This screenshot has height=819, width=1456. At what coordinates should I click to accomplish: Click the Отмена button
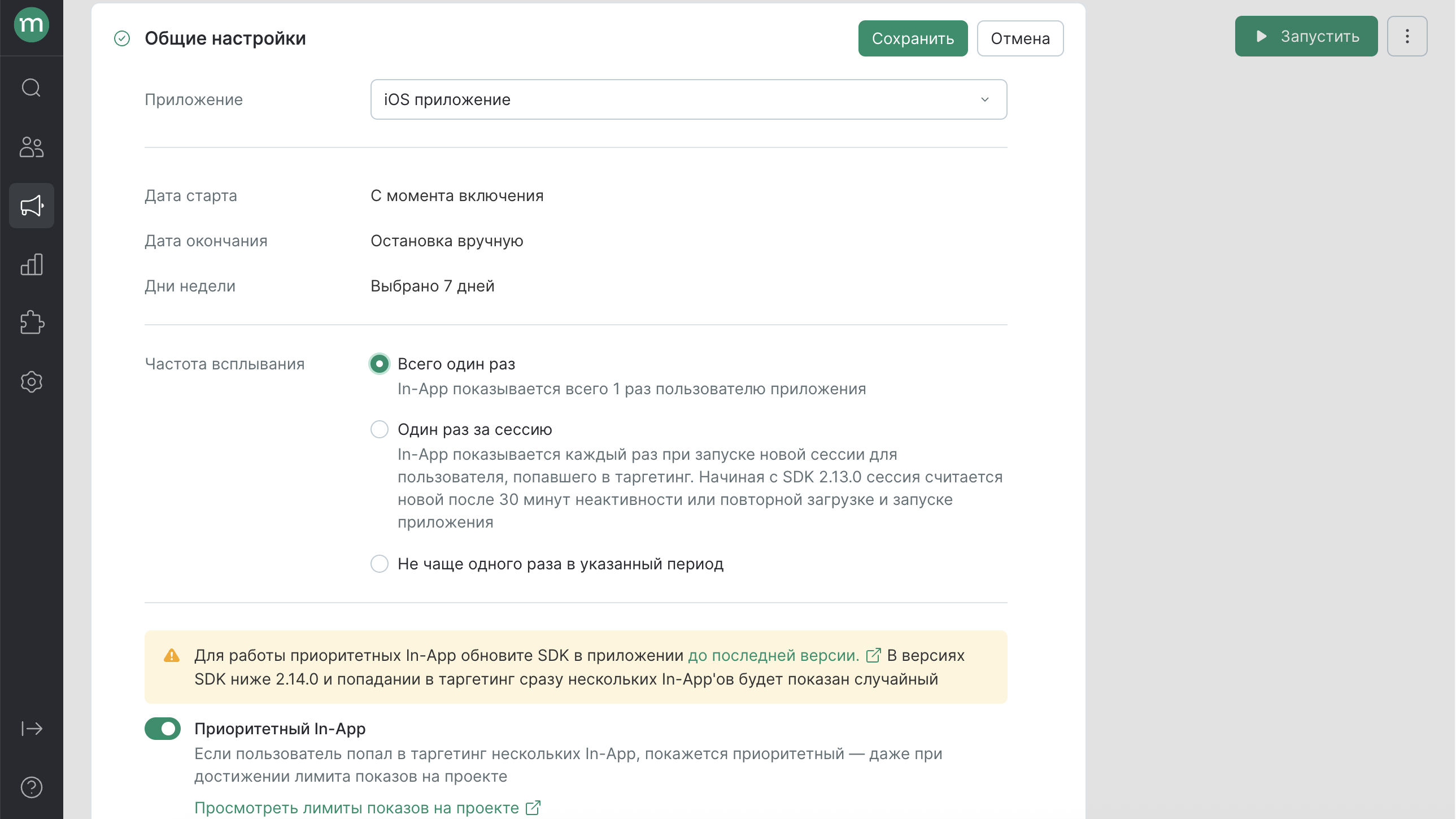[x=1020, y=38]
